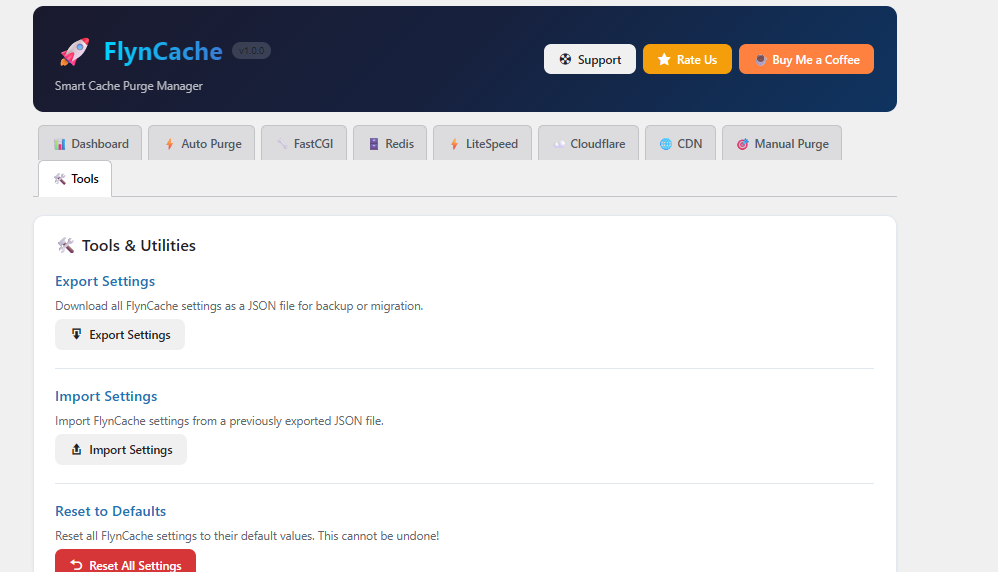Click the Reset to Defaults heading
This screenshot has height=572, width=998.
[111, 512]
